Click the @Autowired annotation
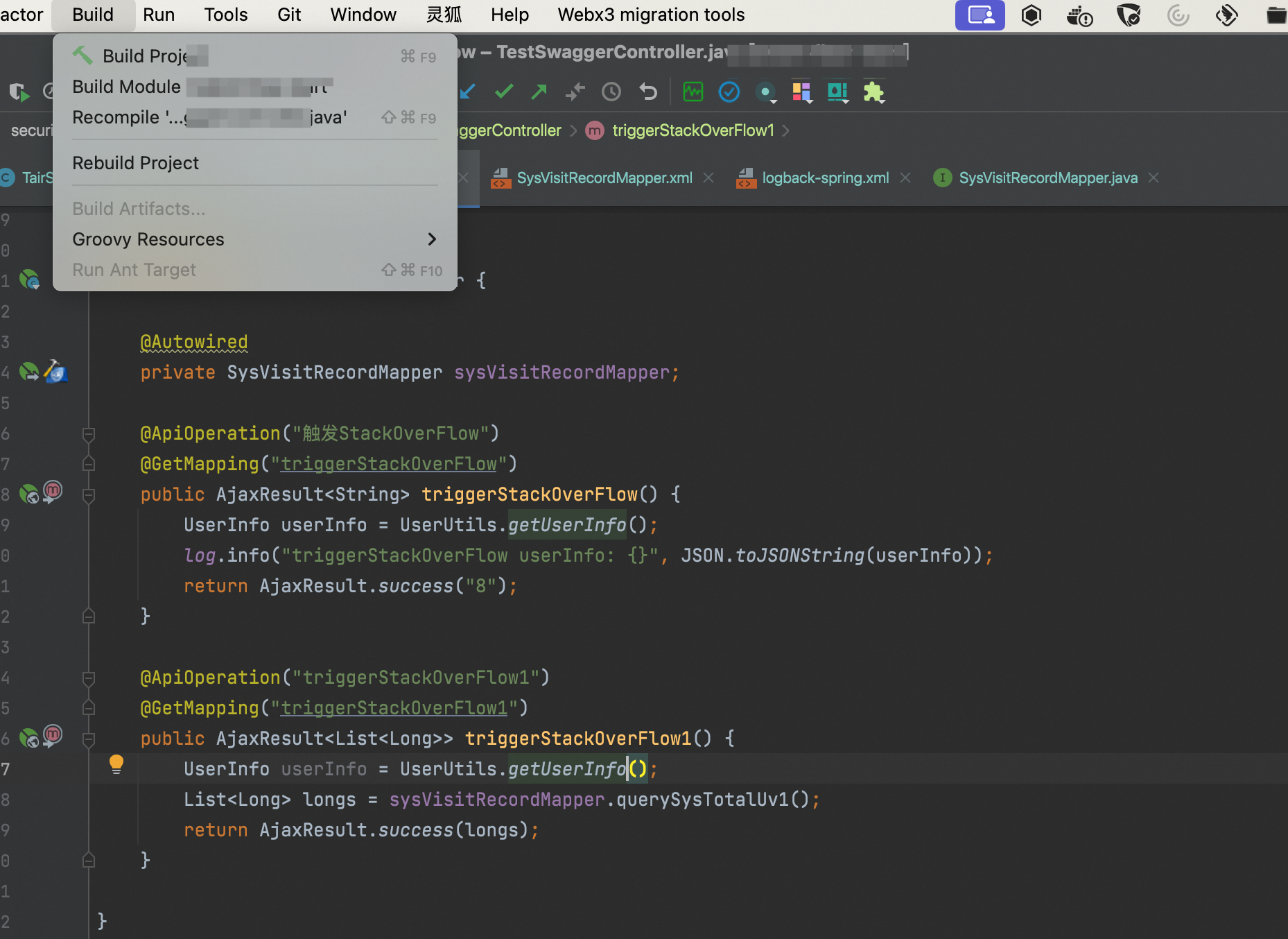1288x939 pixels. click(194, 342)
